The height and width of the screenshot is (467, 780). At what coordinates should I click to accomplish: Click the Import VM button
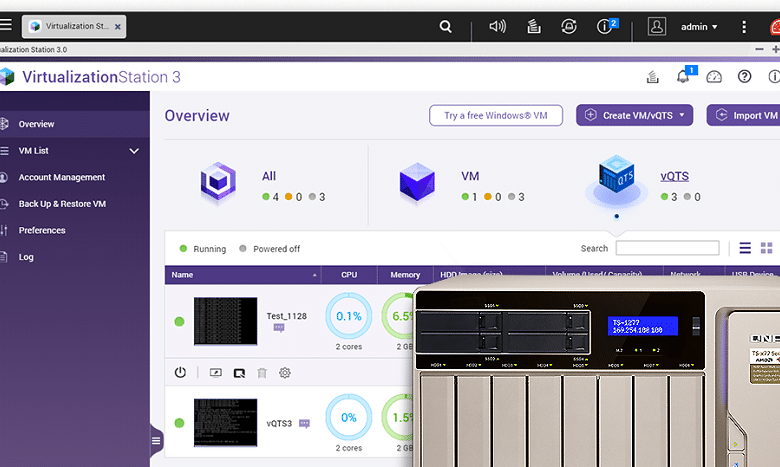pyautogui.click(x=743, y=115)
